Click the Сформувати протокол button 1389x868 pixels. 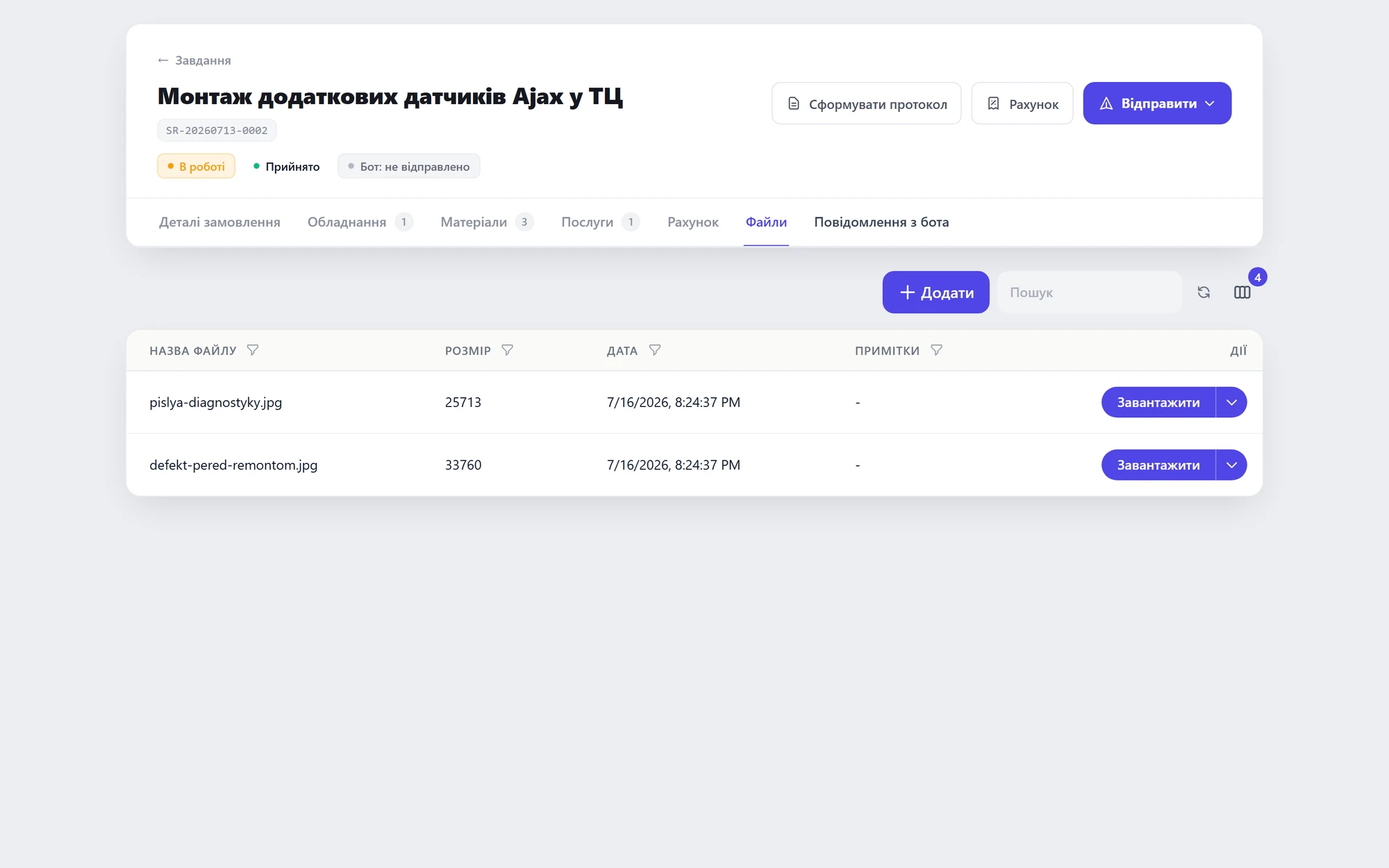[x=866, y=103]
